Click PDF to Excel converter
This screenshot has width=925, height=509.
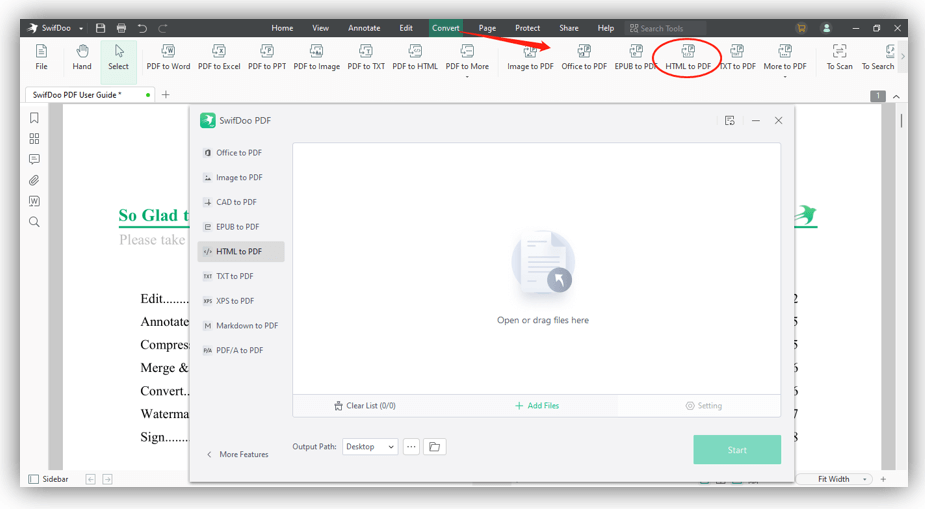pyautogui.click(x=219, y=57)
